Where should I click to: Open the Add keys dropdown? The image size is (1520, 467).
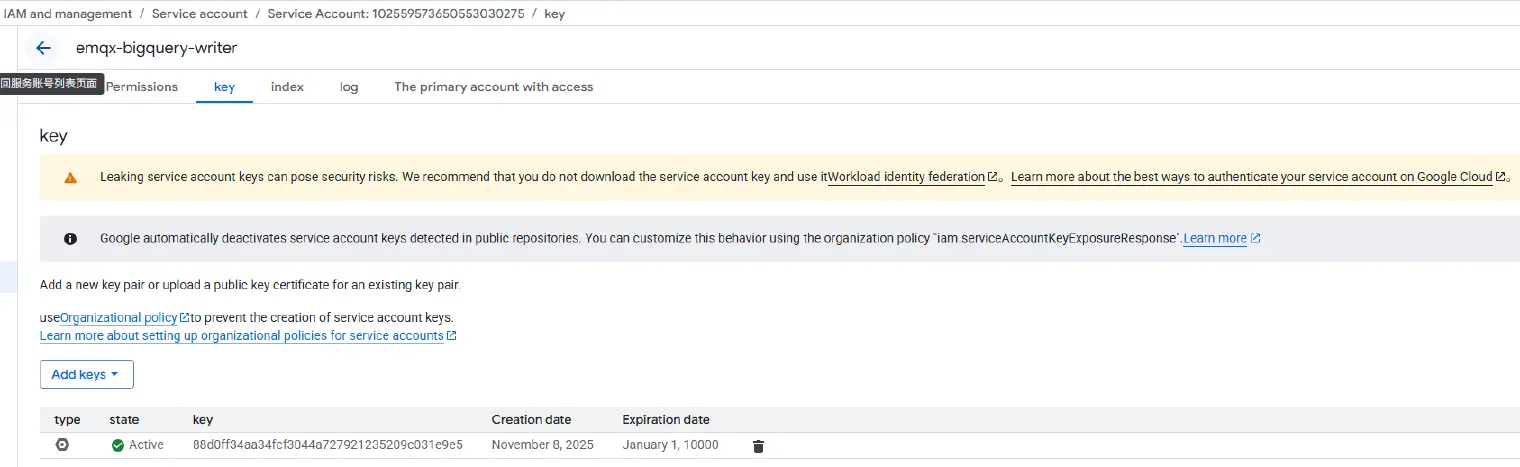86,375
